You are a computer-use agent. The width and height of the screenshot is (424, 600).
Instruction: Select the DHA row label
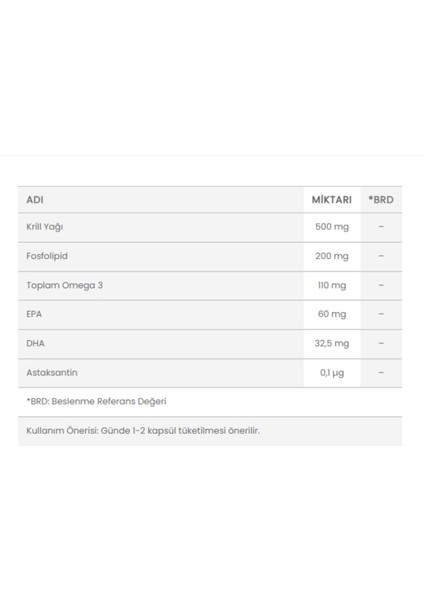point(35,343)
